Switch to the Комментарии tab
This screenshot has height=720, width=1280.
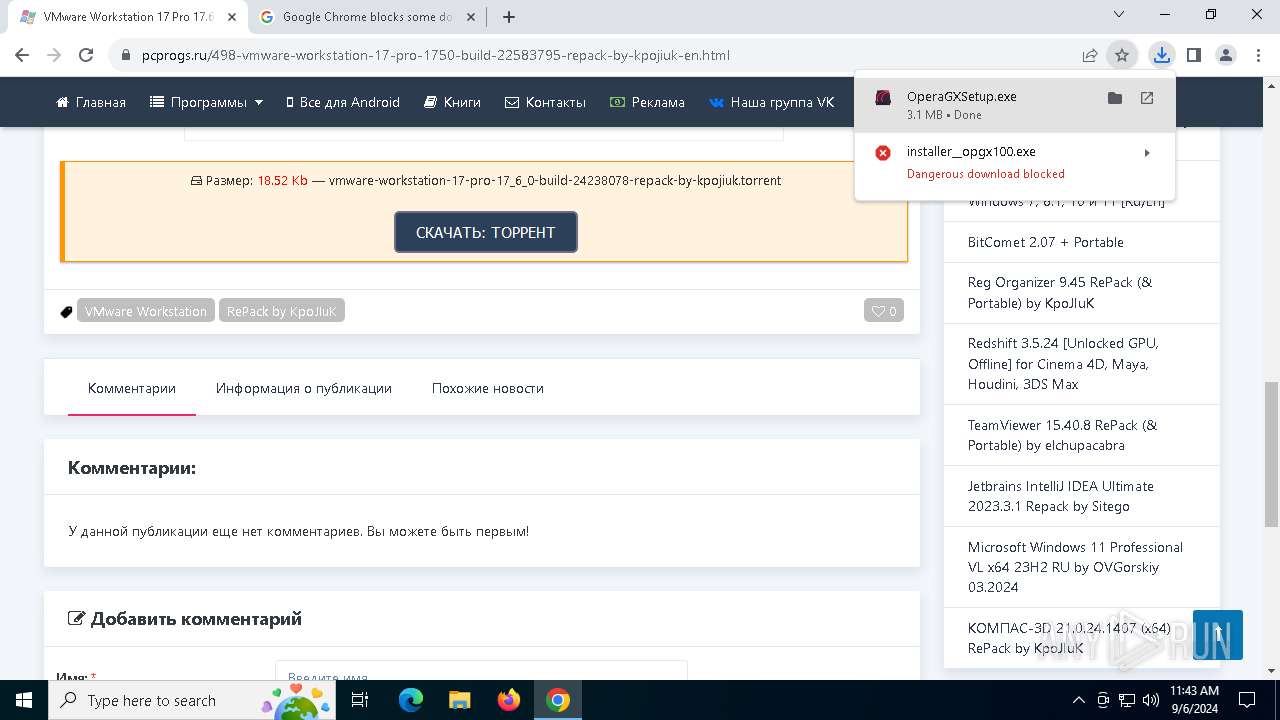pos(132,388)
